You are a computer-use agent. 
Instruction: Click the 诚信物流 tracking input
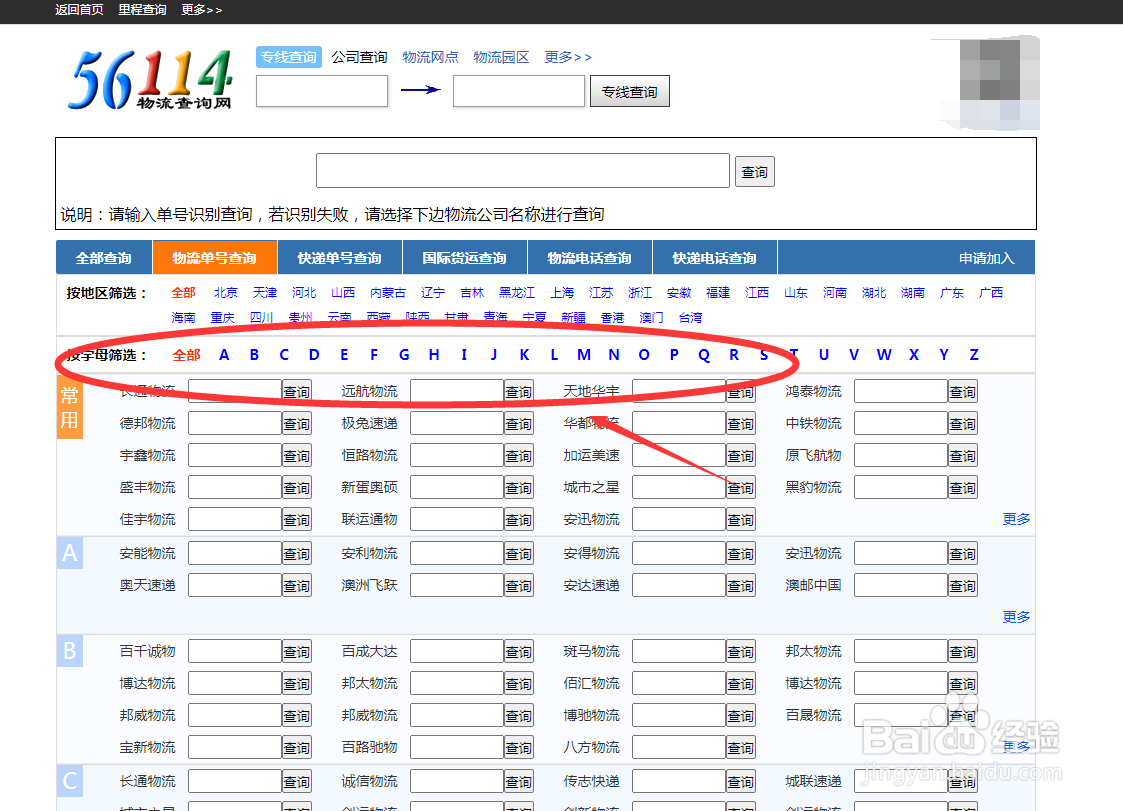[457, 781]
